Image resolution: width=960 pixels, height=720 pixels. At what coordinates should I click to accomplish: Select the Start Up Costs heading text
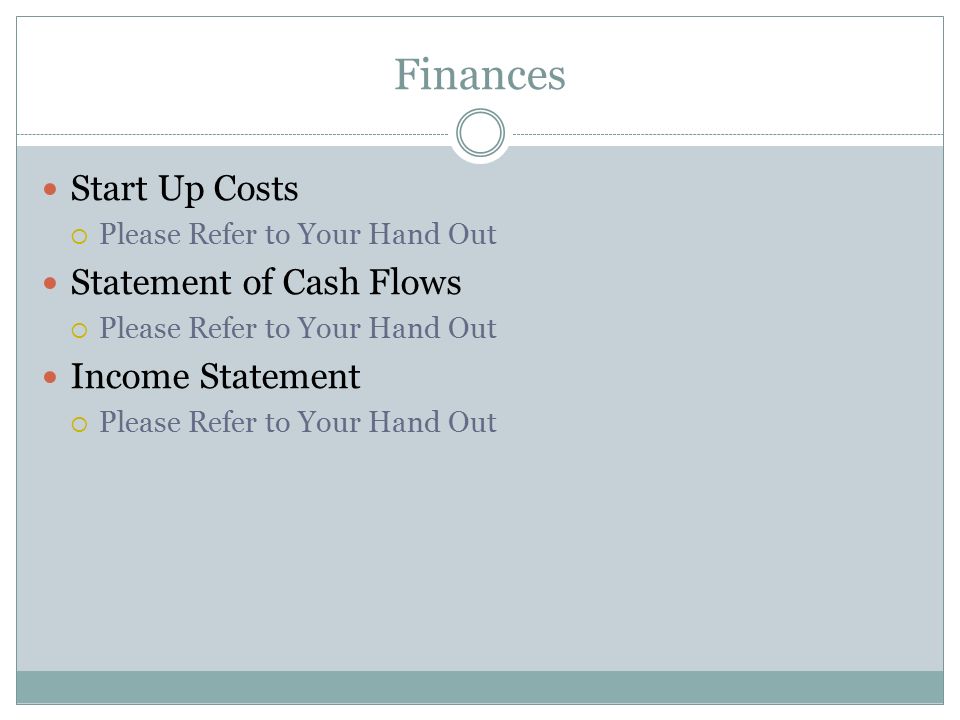[184, 188]
